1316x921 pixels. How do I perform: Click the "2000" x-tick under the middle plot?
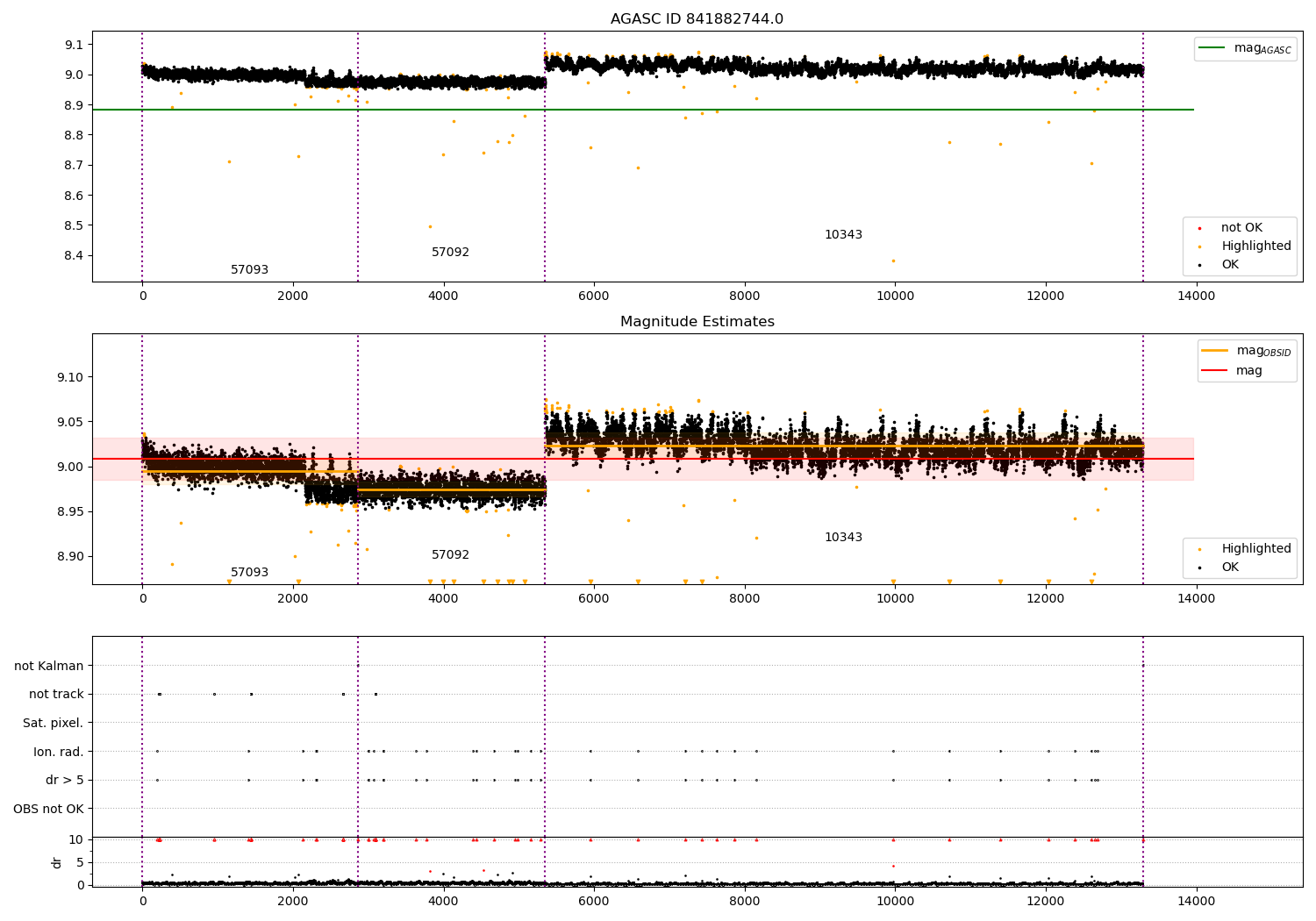coord(293,599)
